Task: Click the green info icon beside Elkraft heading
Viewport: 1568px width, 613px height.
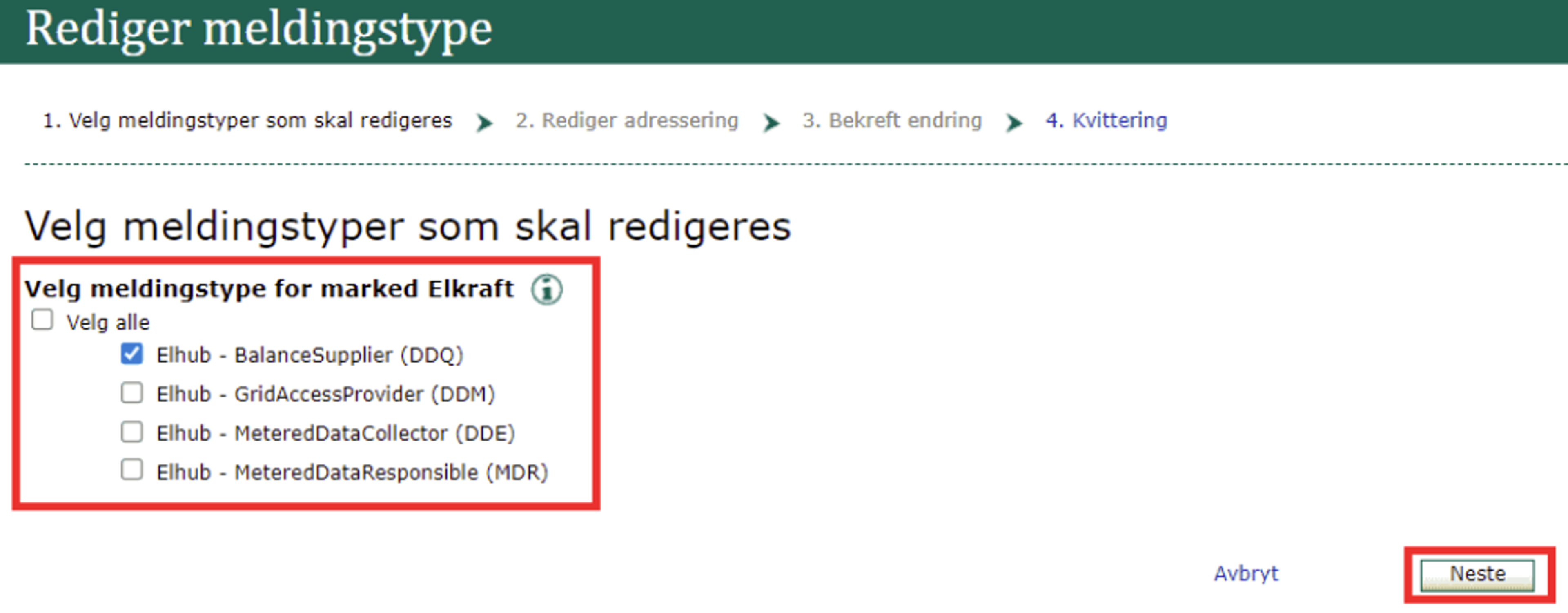Action: 546,289
